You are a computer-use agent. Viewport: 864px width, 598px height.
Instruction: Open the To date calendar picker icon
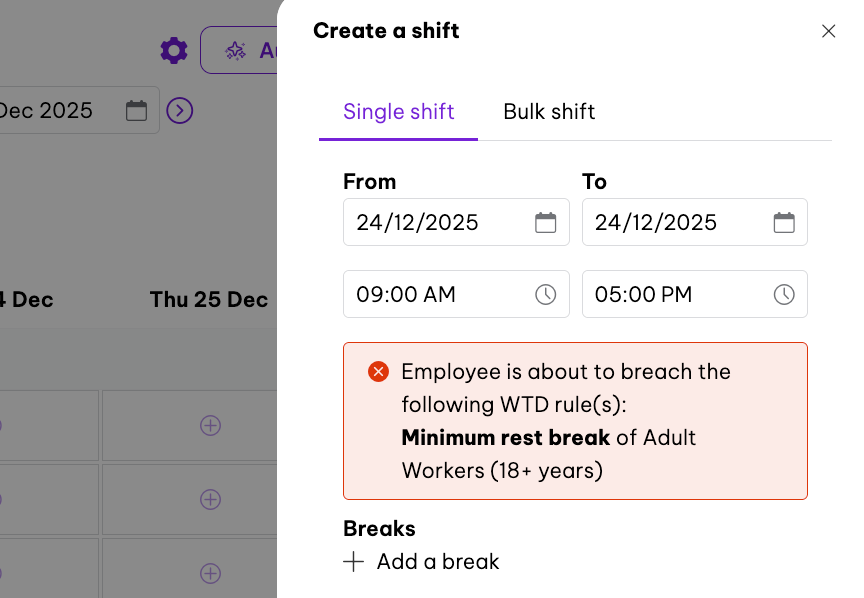click(784, 222)
